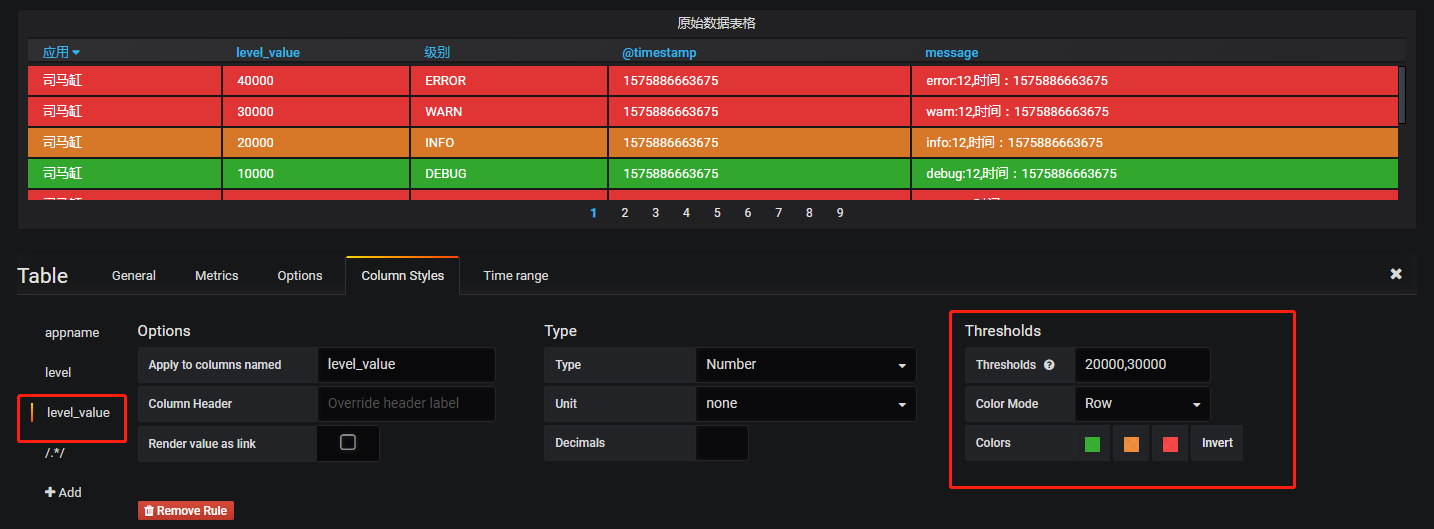This screenshot has width=1434, height=529.
Task: Sort by the level_value column header
Action: [x=268, y=52]
